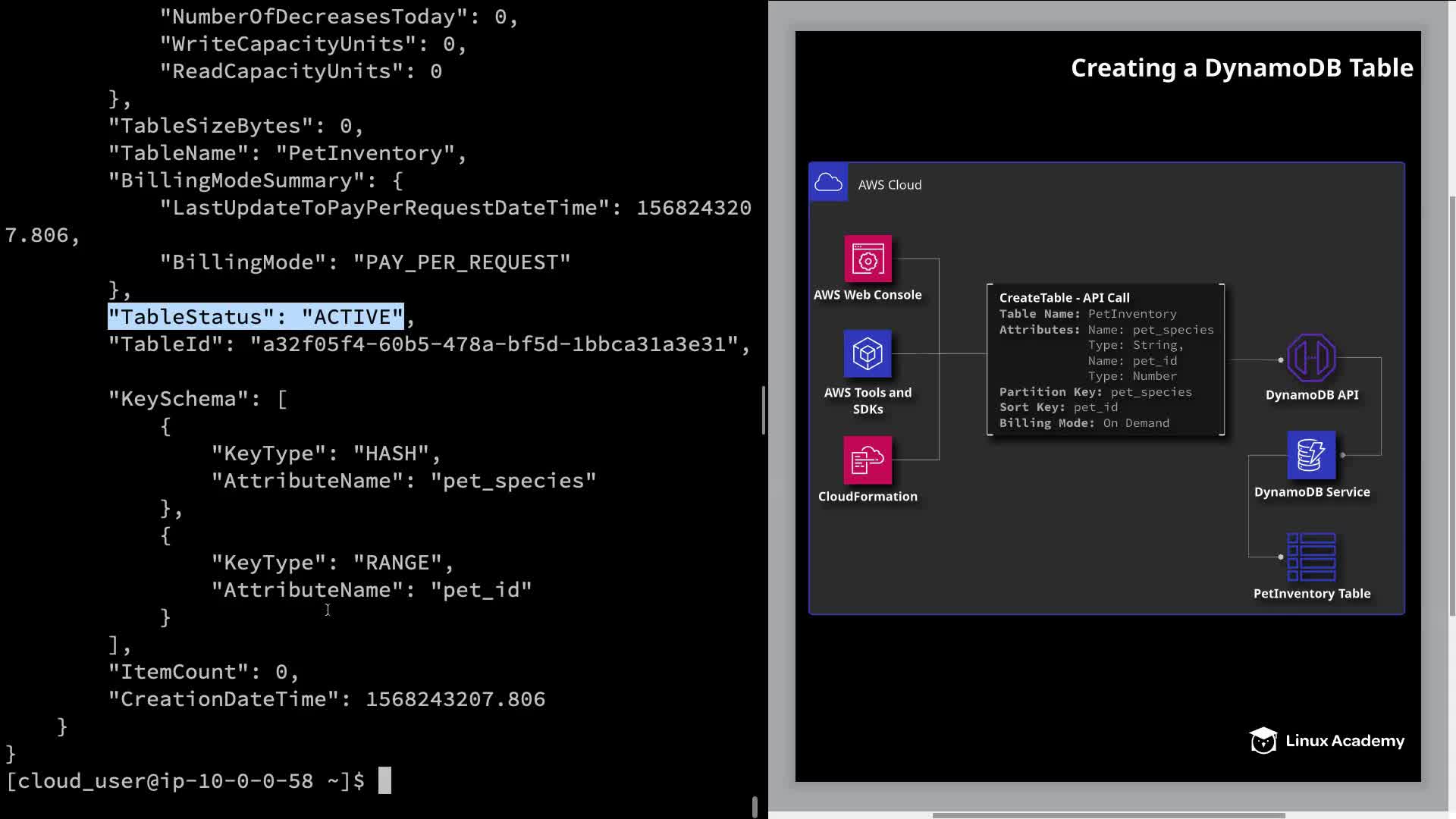
Task: Click the CreationDateTime value
Action: coord(455,699)
